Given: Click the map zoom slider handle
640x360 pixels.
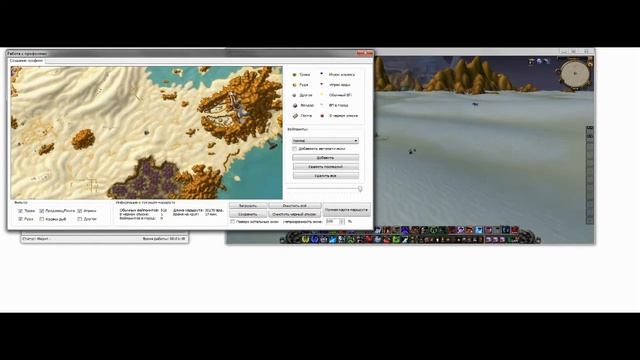Looking at the screenshot, I should click(x=360, y=189).
